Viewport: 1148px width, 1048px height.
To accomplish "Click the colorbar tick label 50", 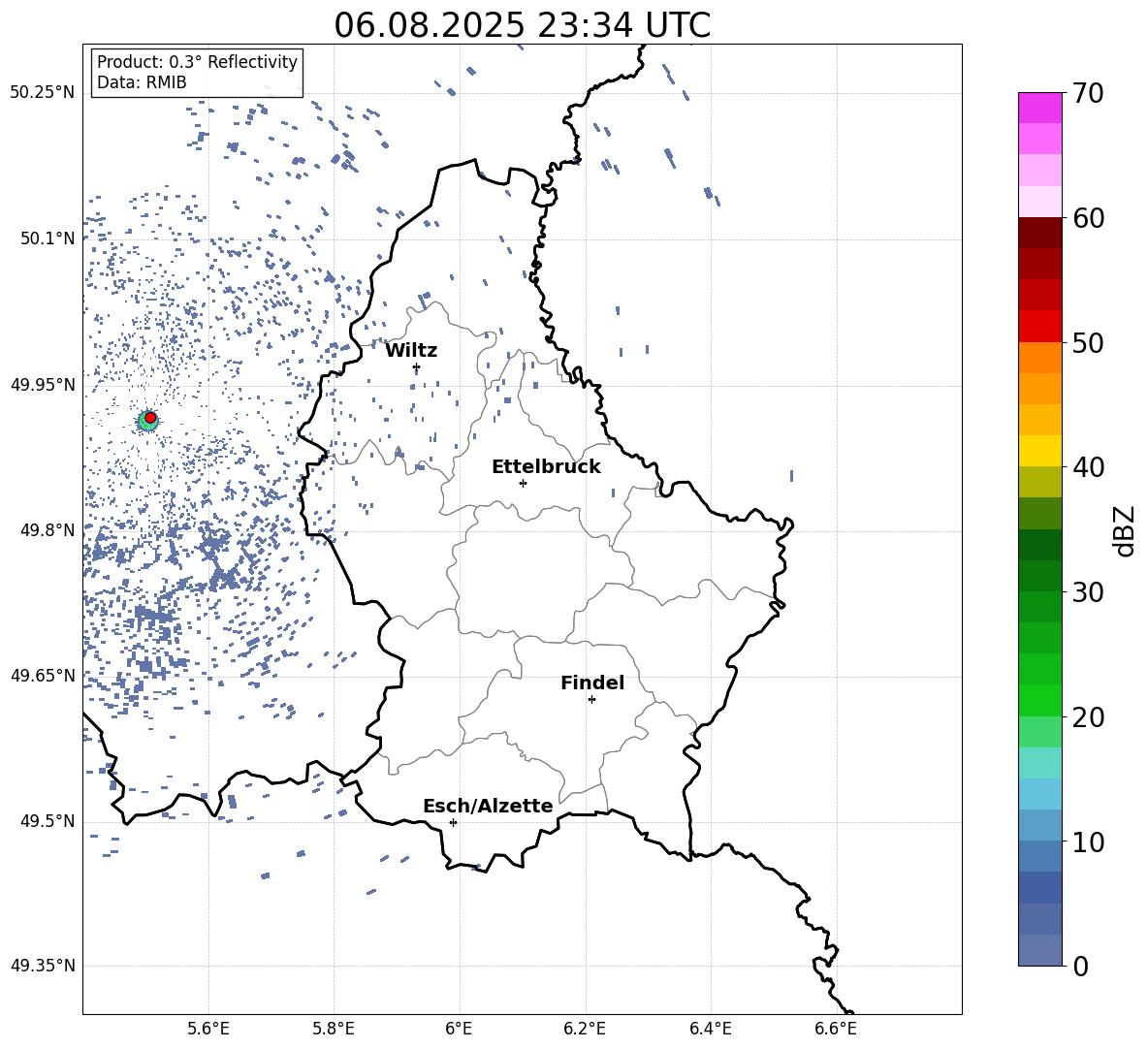I will (x=1088, y=343).
